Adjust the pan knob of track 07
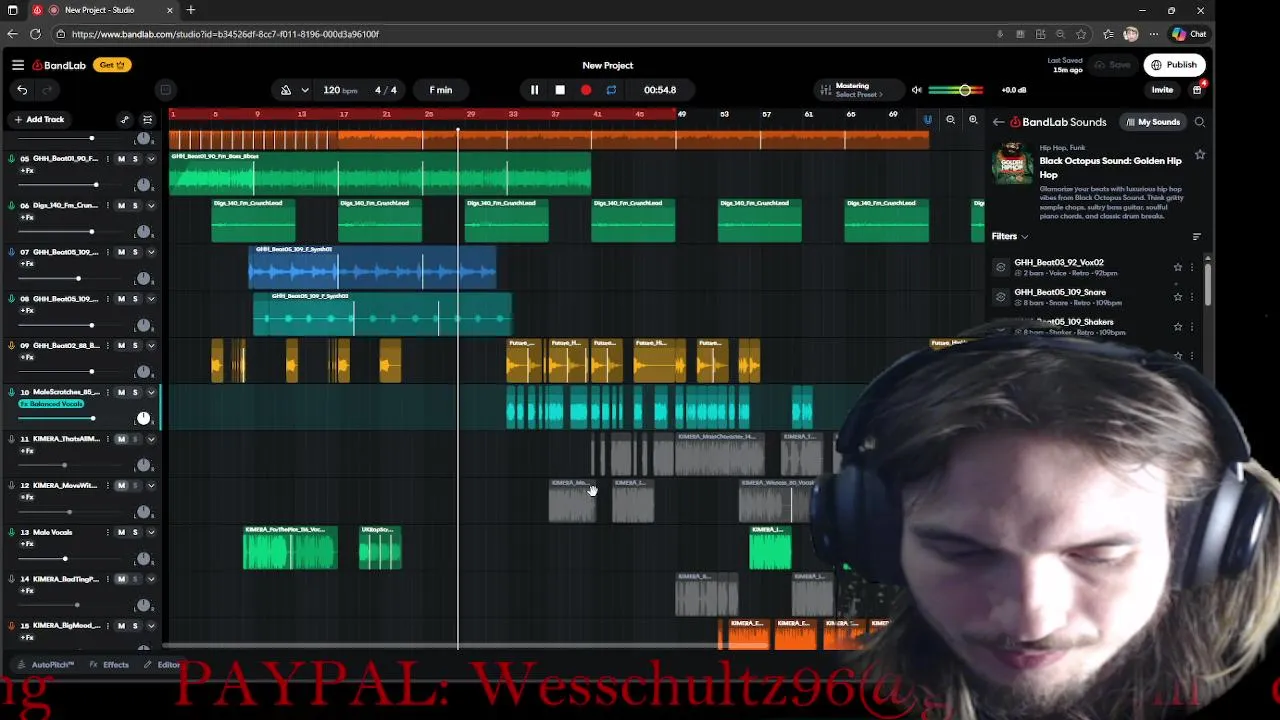This screenshot has height=720, width=1280. tap(143, 278)
